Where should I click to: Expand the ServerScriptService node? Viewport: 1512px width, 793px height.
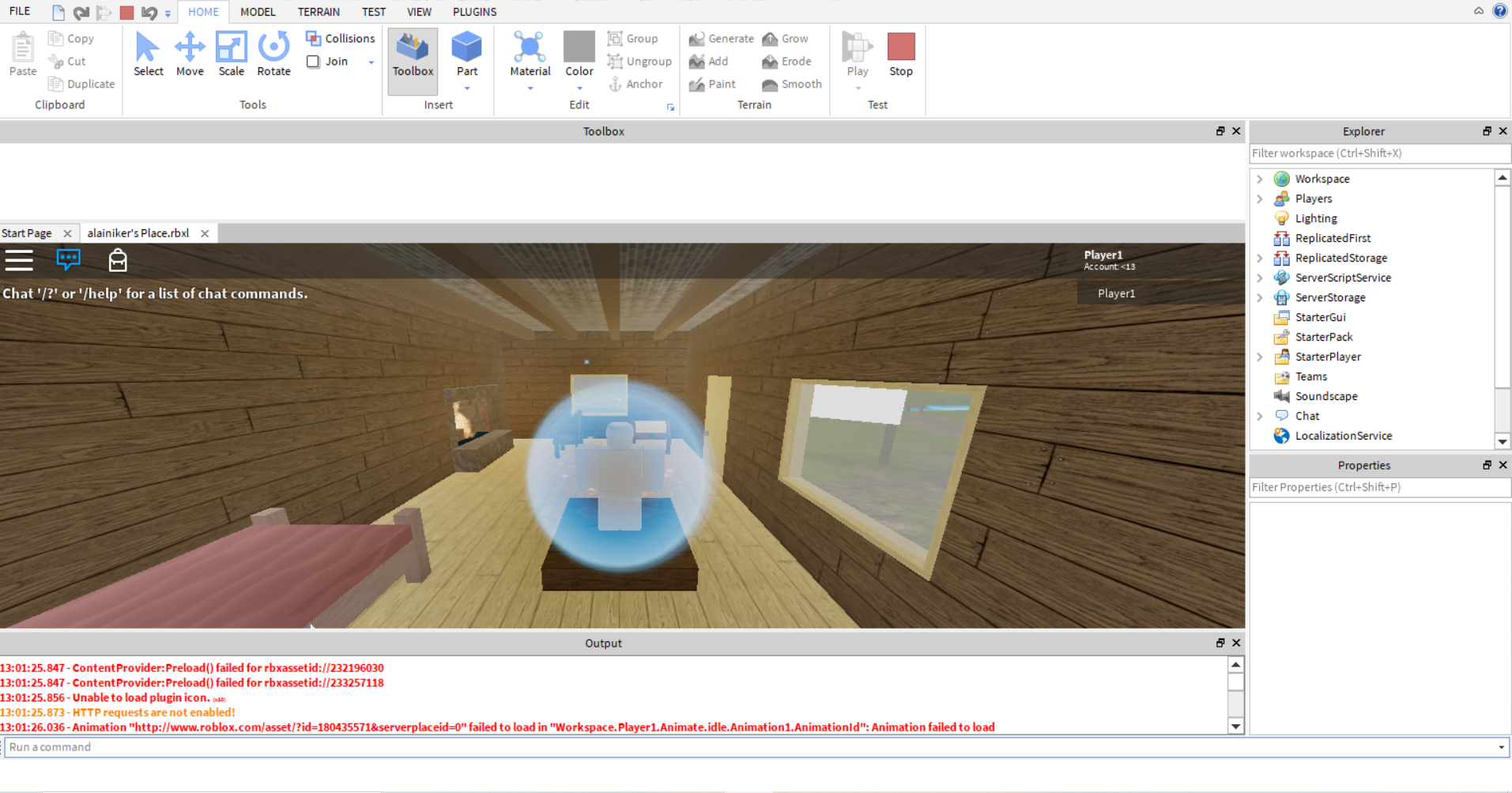click(1260, 278)
